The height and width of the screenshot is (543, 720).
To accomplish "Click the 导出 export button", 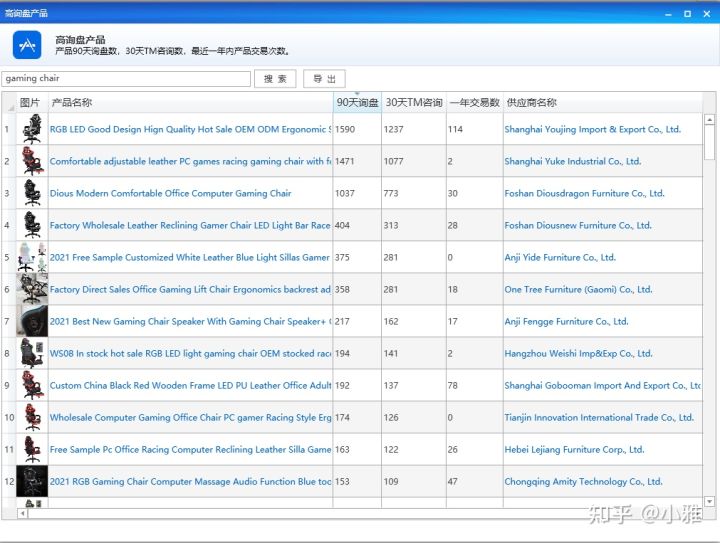I will pyautogui.click(x=324, y=78).
